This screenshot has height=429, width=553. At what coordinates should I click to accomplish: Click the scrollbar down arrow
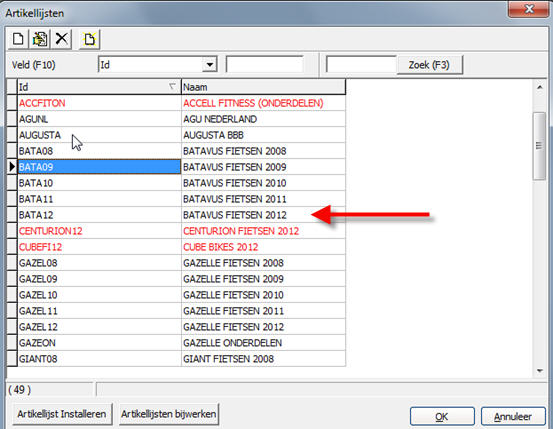(540, 371)
